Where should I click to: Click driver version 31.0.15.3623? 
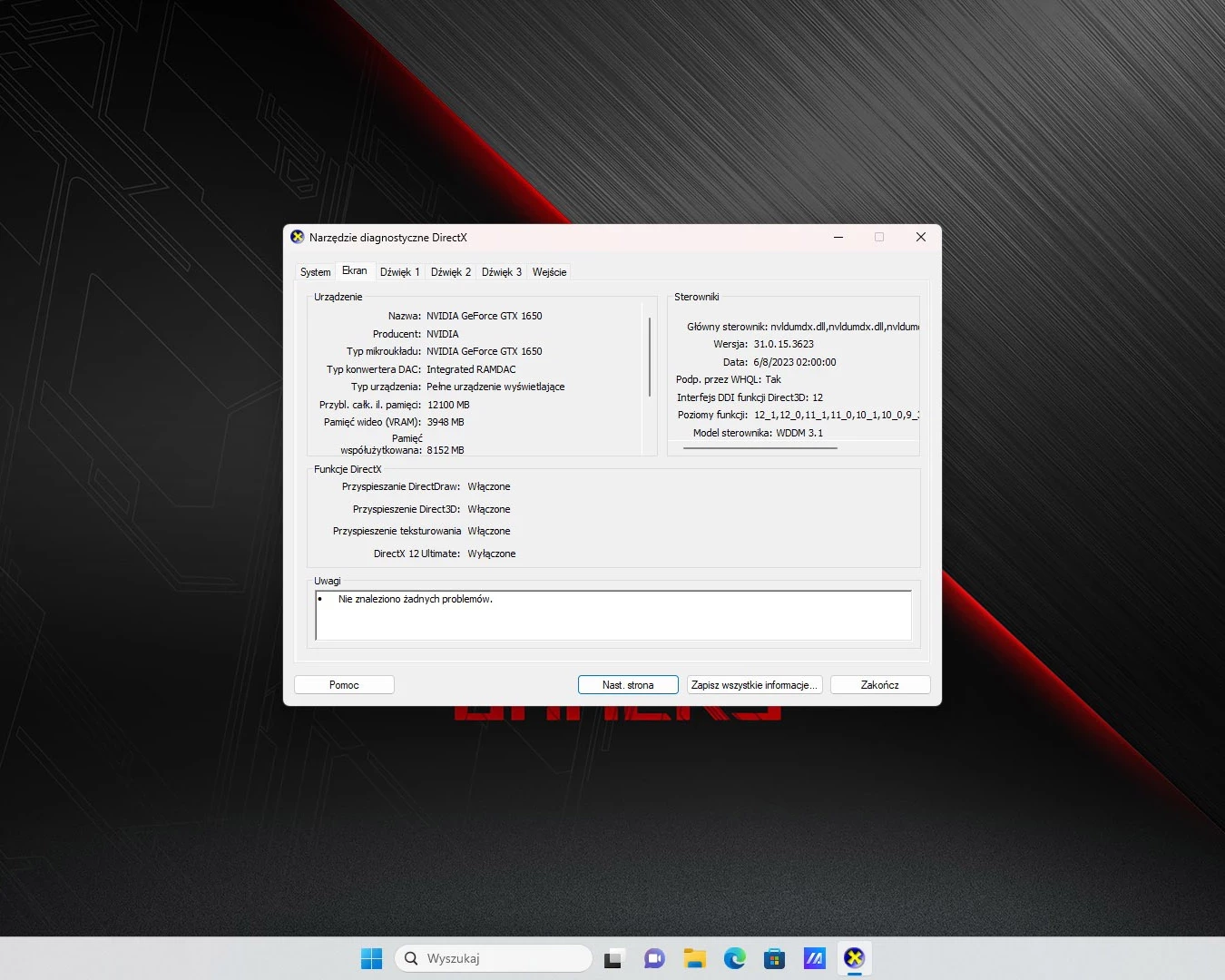tap(784, 344)
